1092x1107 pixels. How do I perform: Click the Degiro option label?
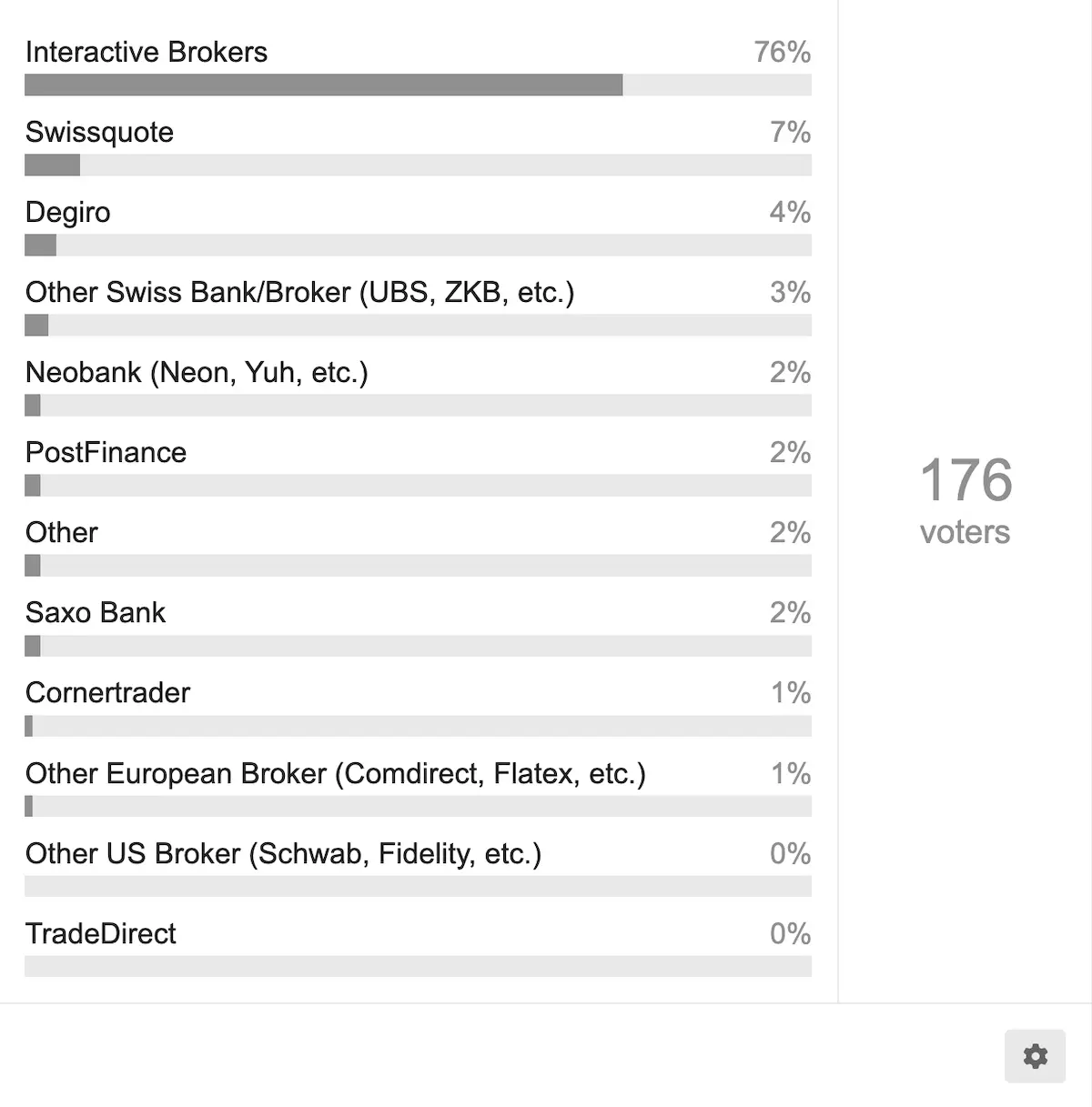coord(68,212)
